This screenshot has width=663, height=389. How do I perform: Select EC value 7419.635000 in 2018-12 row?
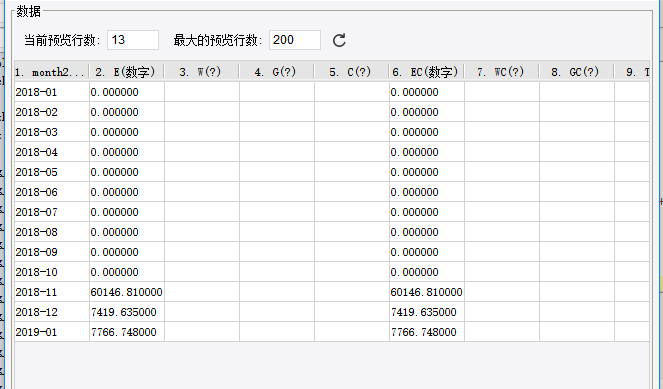(427, 312)
